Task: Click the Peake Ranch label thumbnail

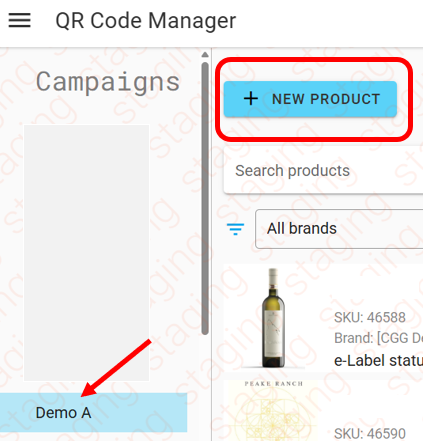Action: pyautogui.click(x=273, y=410)
